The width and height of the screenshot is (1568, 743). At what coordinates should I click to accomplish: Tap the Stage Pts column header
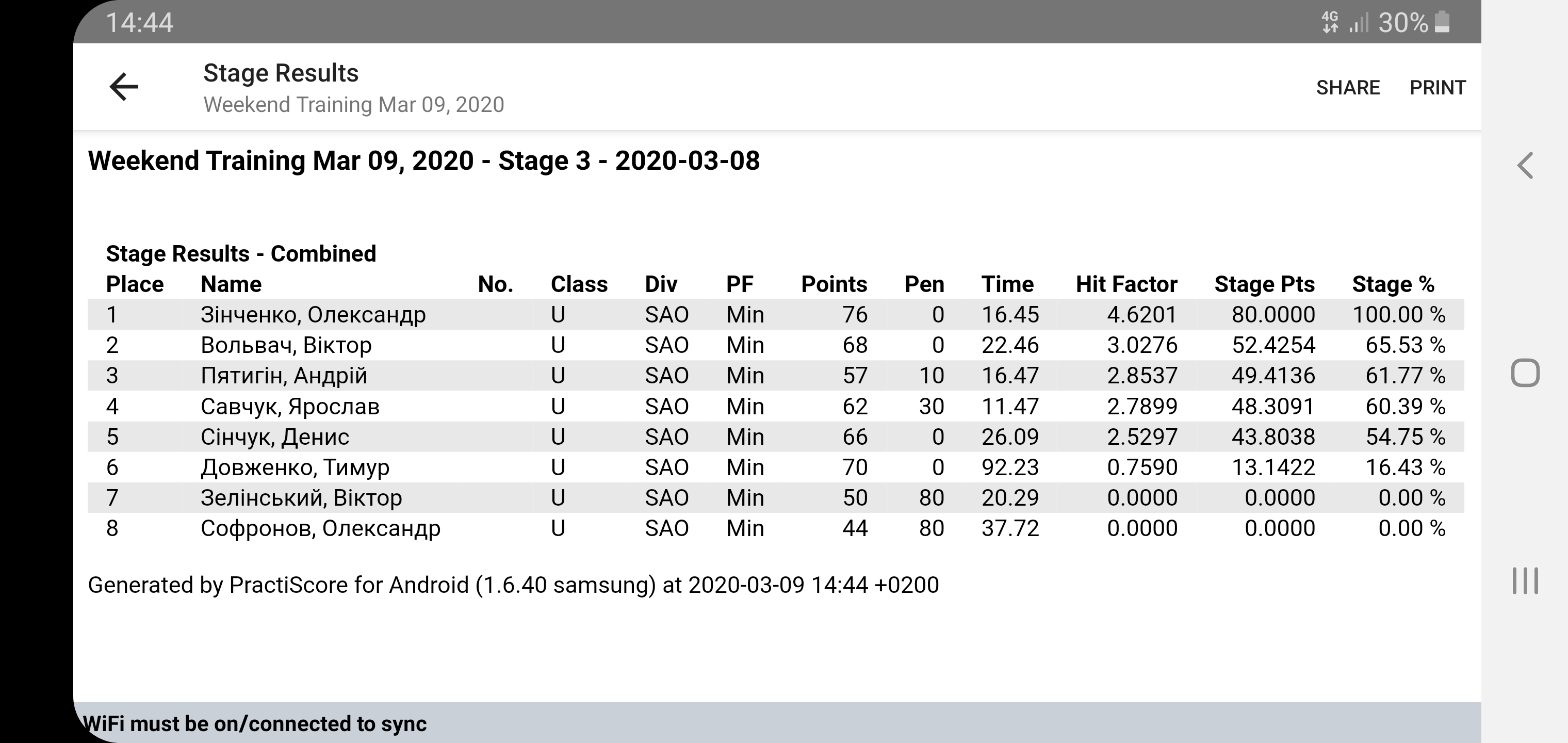click(1264, 284)
